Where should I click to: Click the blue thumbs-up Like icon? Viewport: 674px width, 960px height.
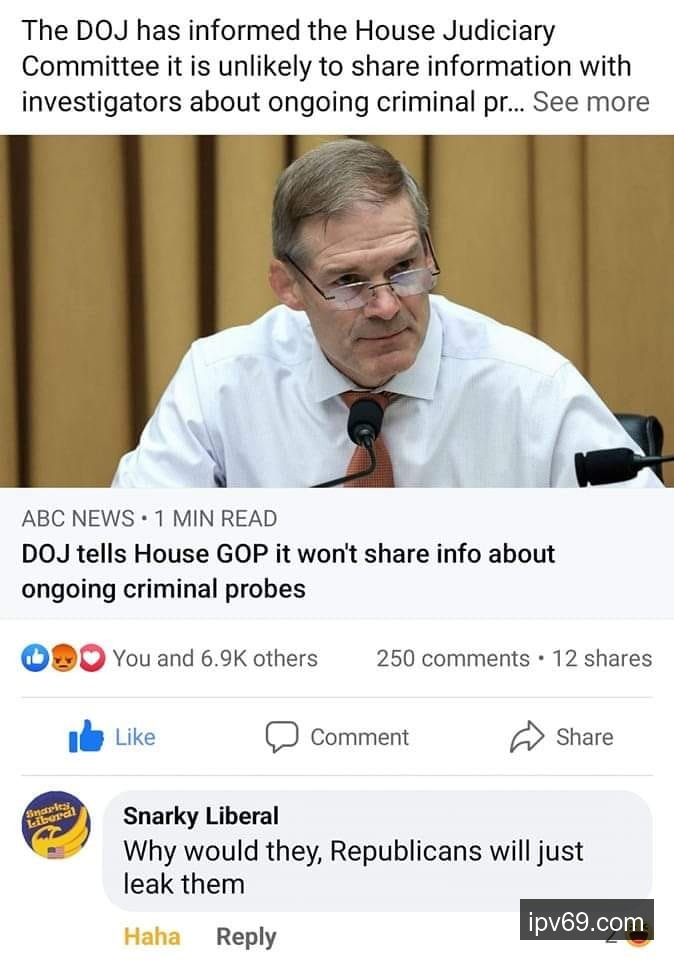[86, 736]
